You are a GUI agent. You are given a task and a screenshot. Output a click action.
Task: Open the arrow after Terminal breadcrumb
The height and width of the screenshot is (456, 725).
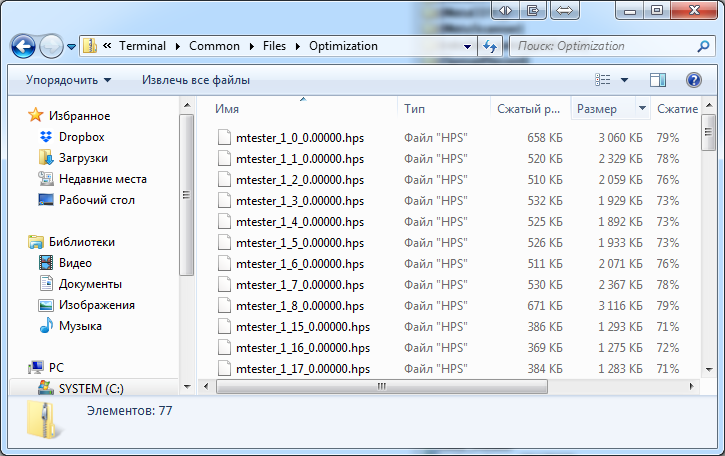pyautogui.click(x=178, y=46)
